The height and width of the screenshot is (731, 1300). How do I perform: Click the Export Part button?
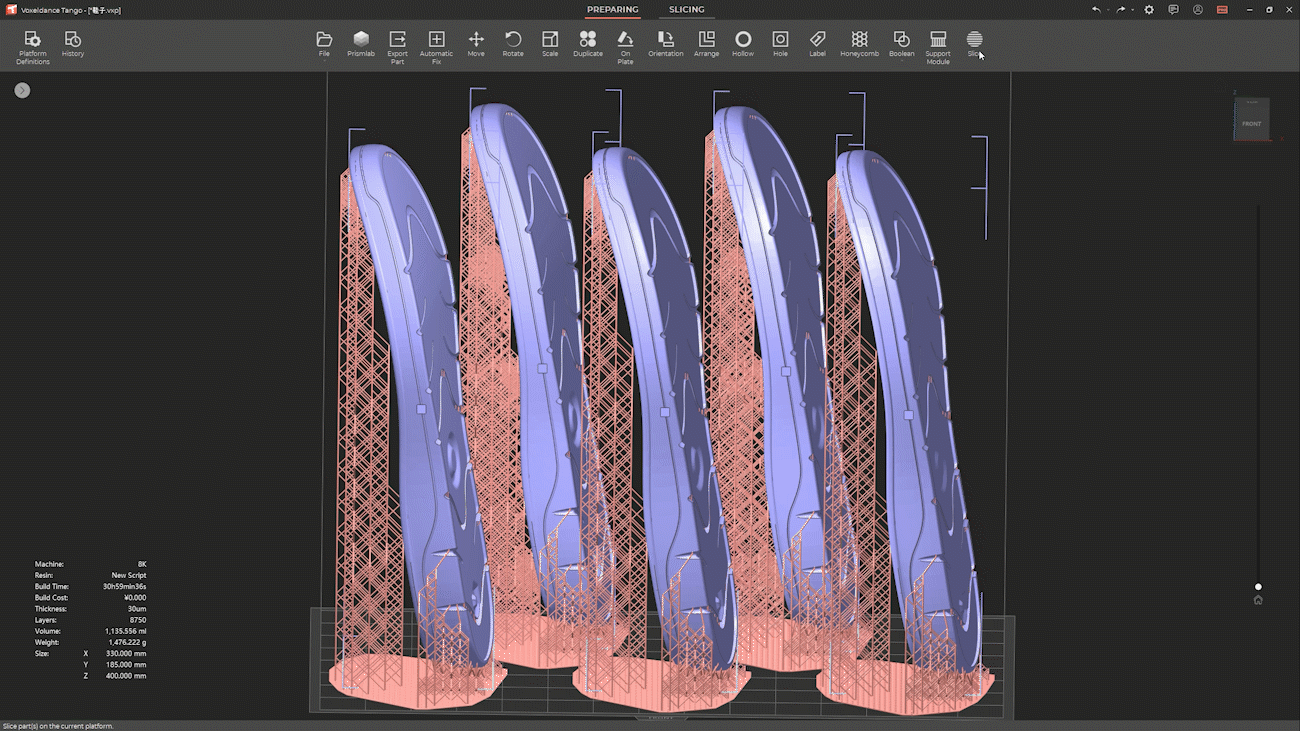(x=397, y=45)
